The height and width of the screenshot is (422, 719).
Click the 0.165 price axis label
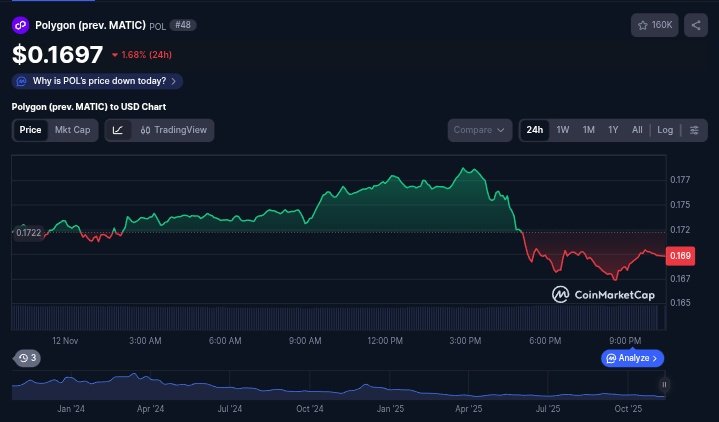680,303
